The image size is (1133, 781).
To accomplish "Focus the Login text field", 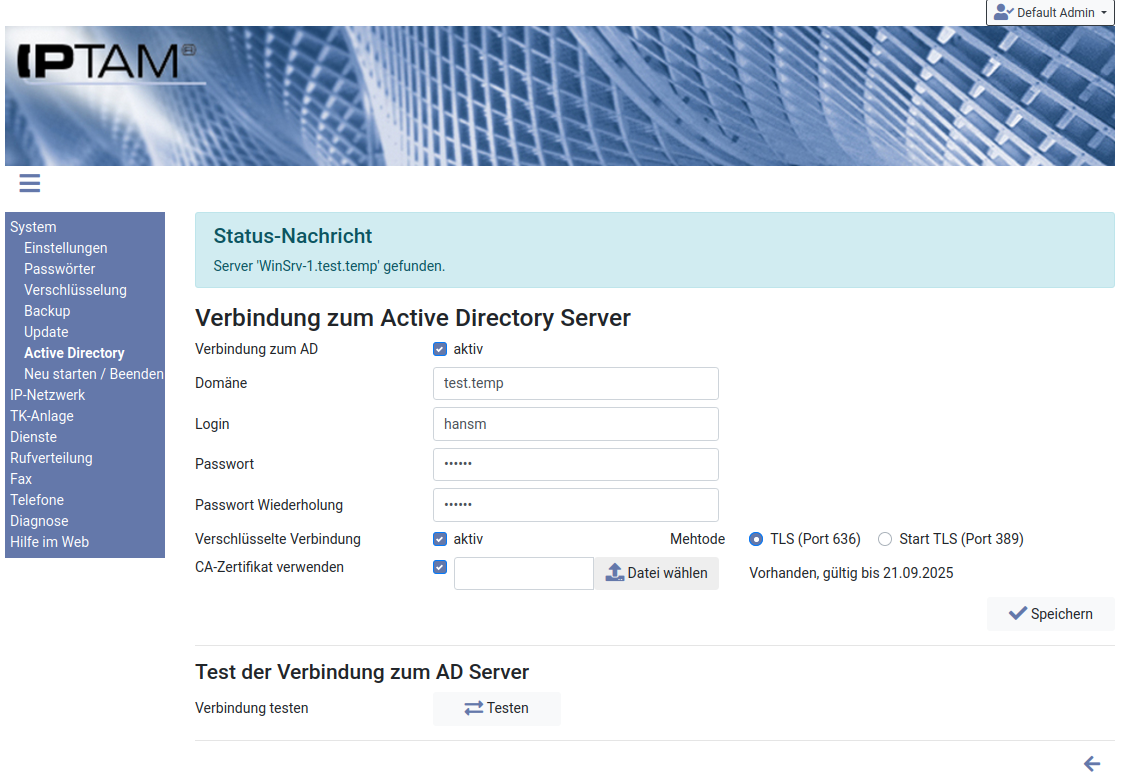I will 575,424.
